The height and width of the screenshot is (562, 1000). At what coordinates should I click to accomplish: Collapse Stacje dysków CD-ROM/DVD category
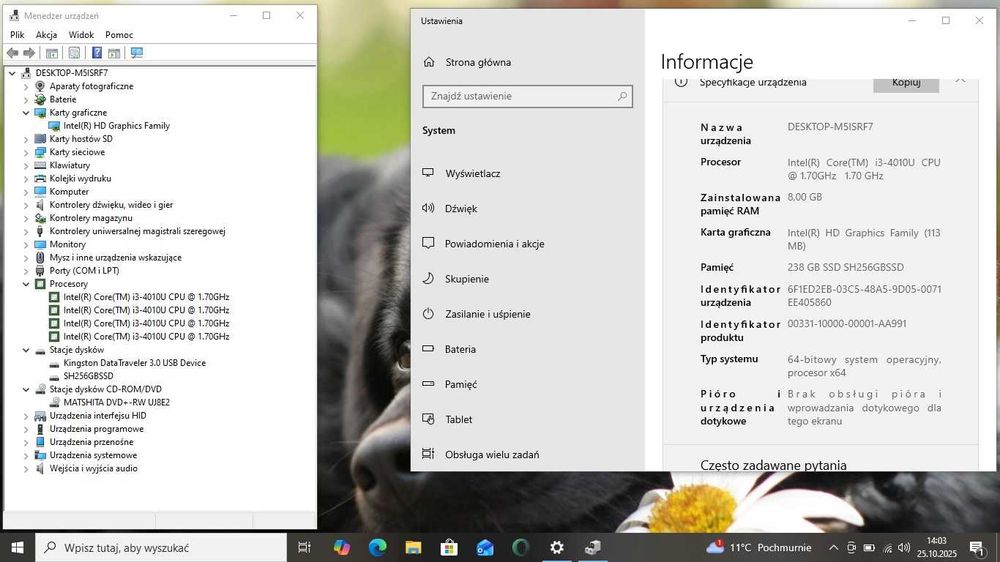point(26,389)
